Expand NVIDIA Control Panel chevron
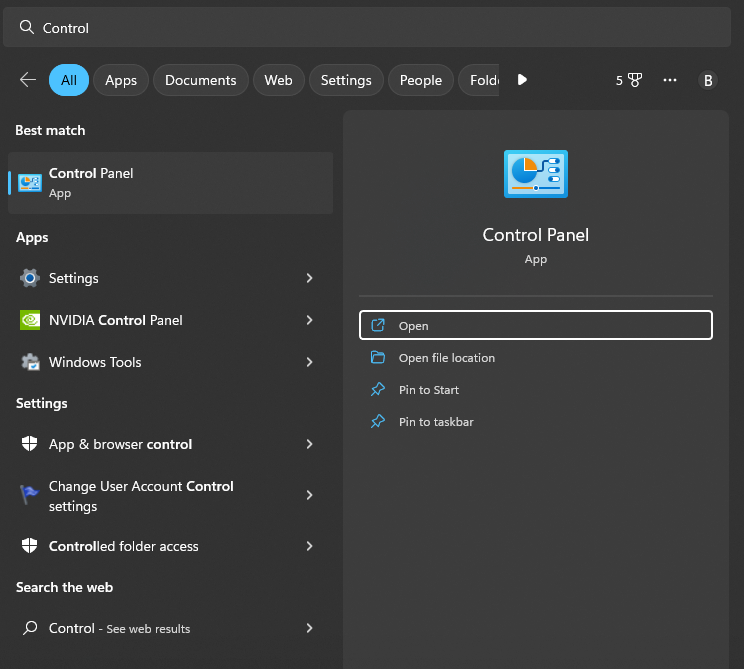Viewport: 744px width, 669px height. coord(309,320)
